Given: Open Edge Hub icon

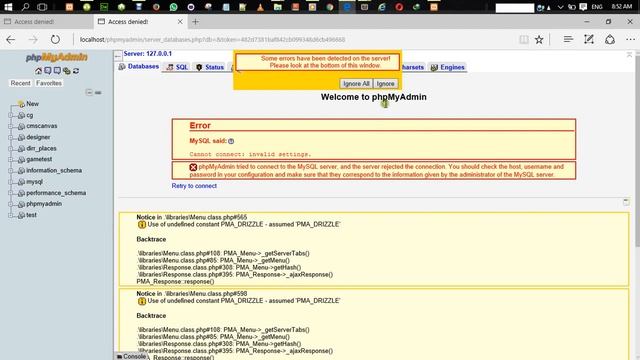Looking at the screenshot, I should (568, 39).
